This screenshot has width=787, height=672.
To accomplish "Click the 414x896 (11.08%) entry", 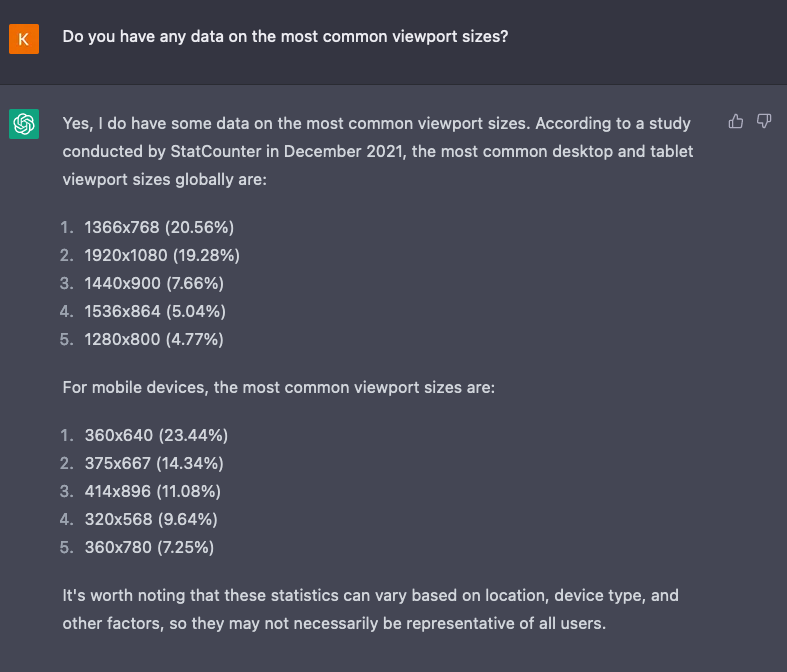I will click(x=153, y=491).
